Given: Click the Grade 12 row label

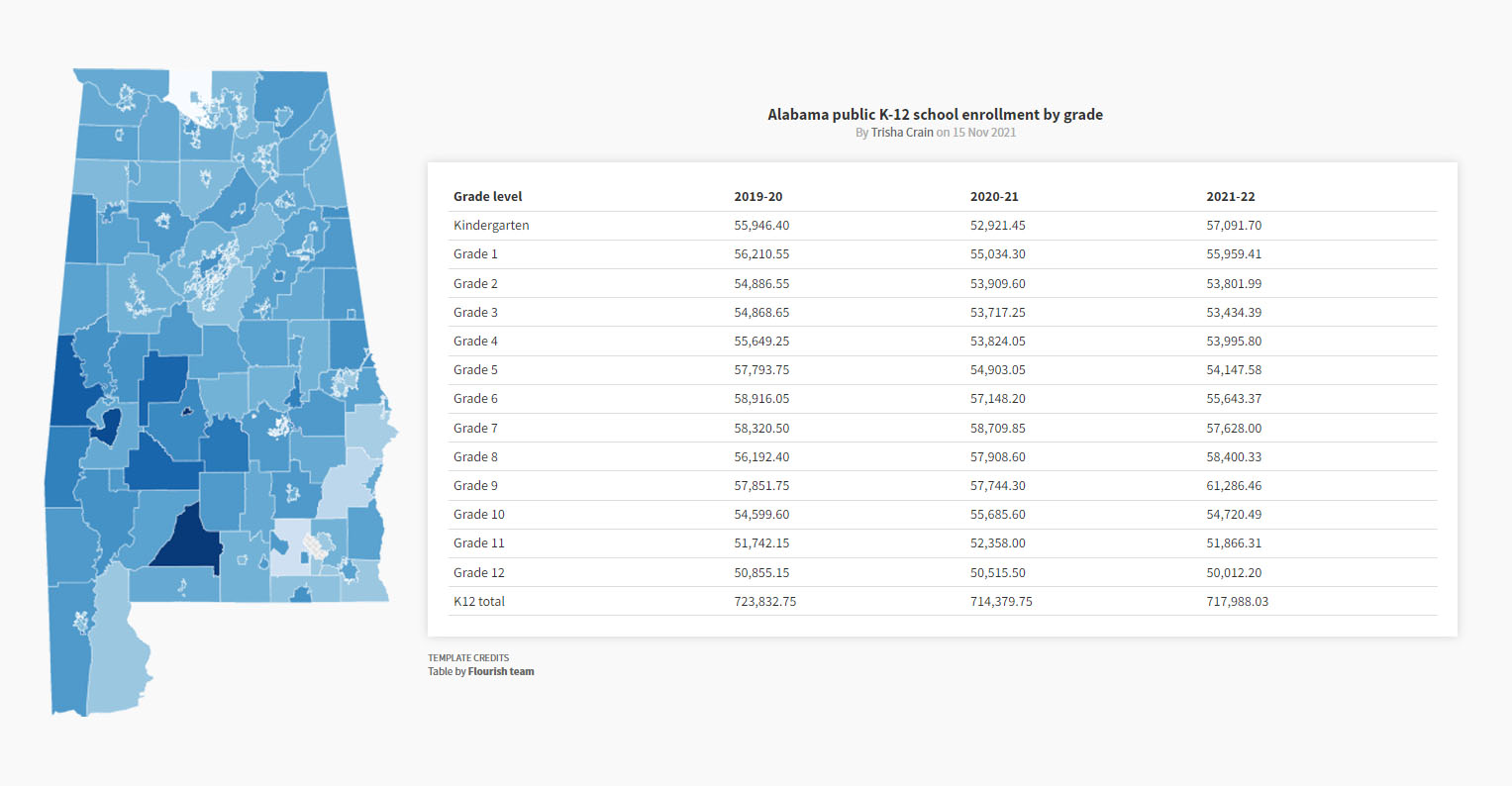Looking at the screenshot, I should coord(478,573).
